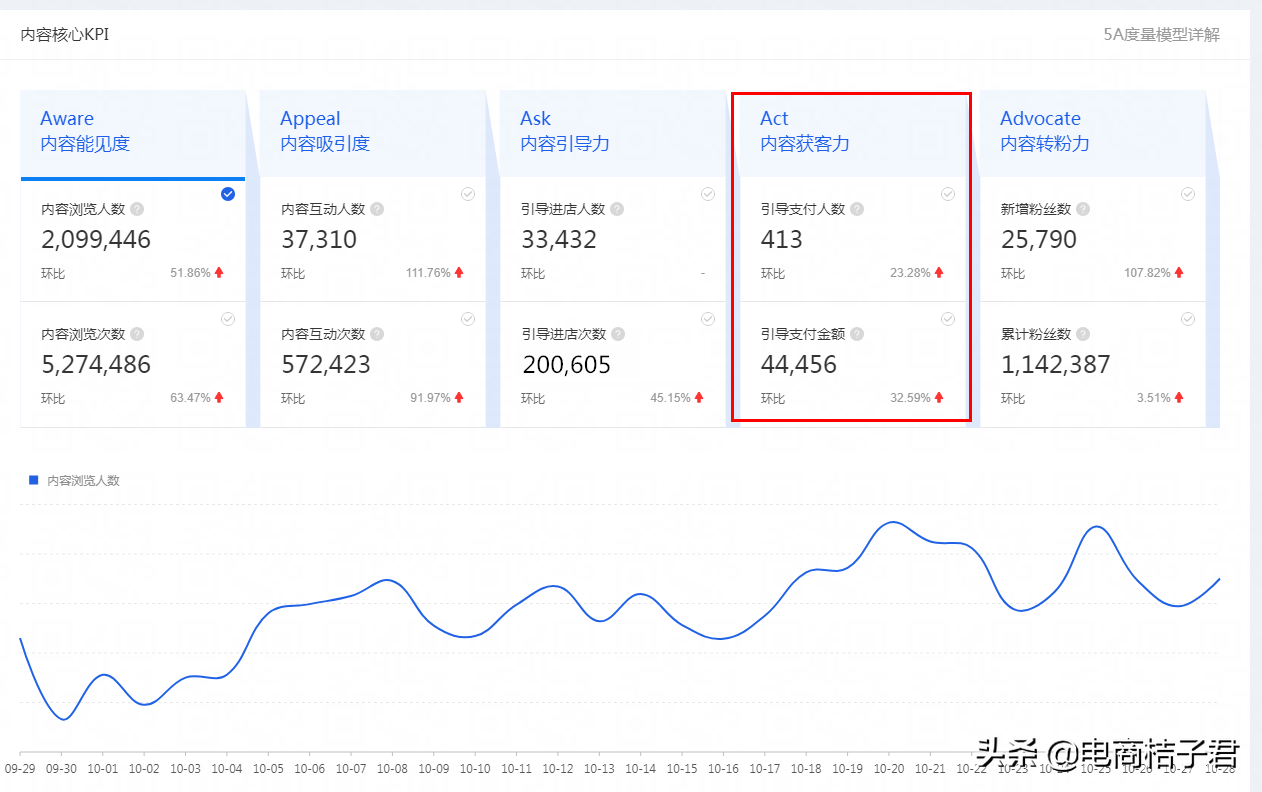Deselect the checked circle on 内容浏览人数
1262x792 pixels.
tap(228, 194)
